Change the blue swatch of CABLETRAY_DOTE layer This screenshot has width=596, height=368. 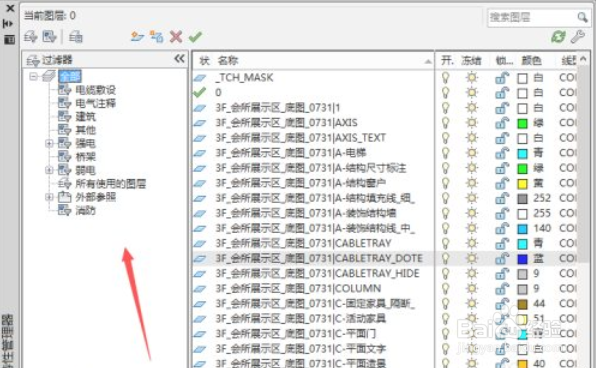pos(523,259)
